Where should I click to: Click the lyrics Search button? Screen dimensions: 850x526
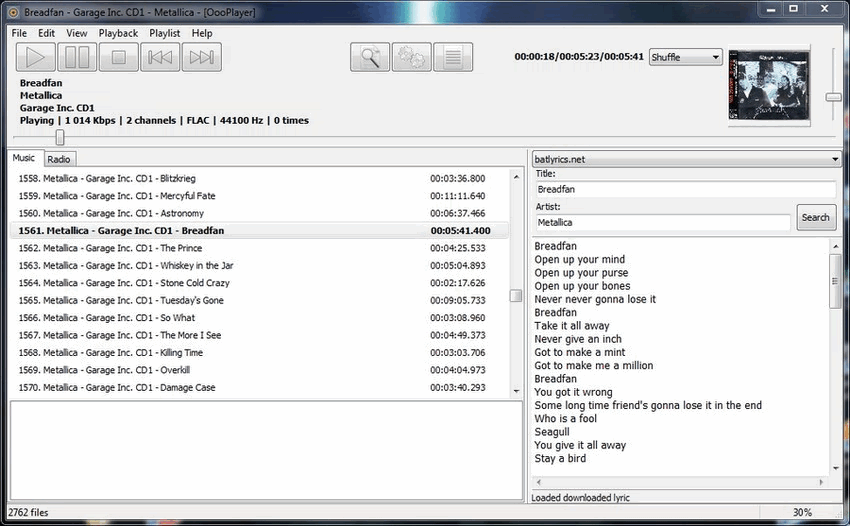tap(816, 217)
